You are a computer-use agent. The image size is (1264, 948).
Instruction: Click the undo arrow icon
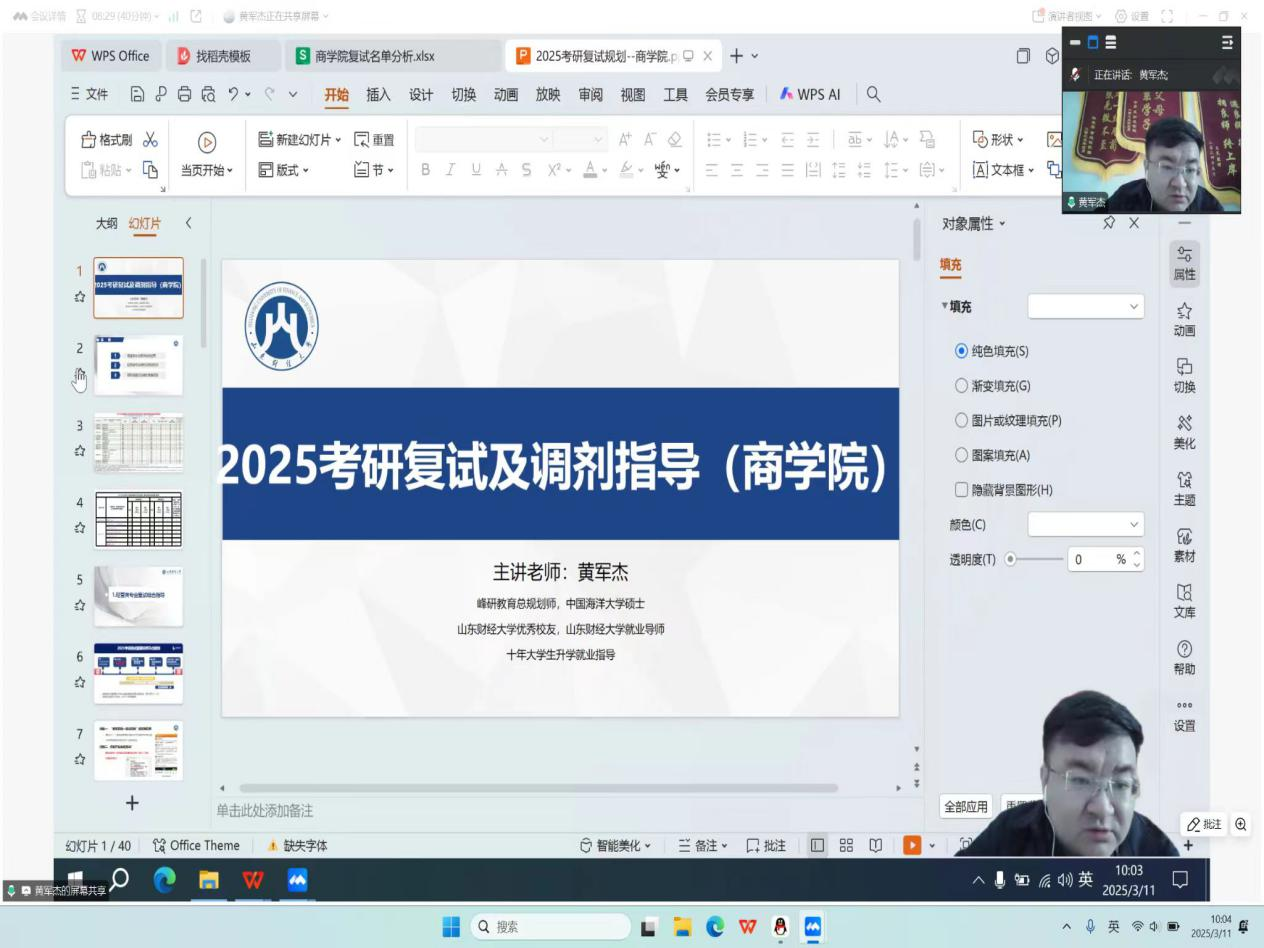coord(234,94)
